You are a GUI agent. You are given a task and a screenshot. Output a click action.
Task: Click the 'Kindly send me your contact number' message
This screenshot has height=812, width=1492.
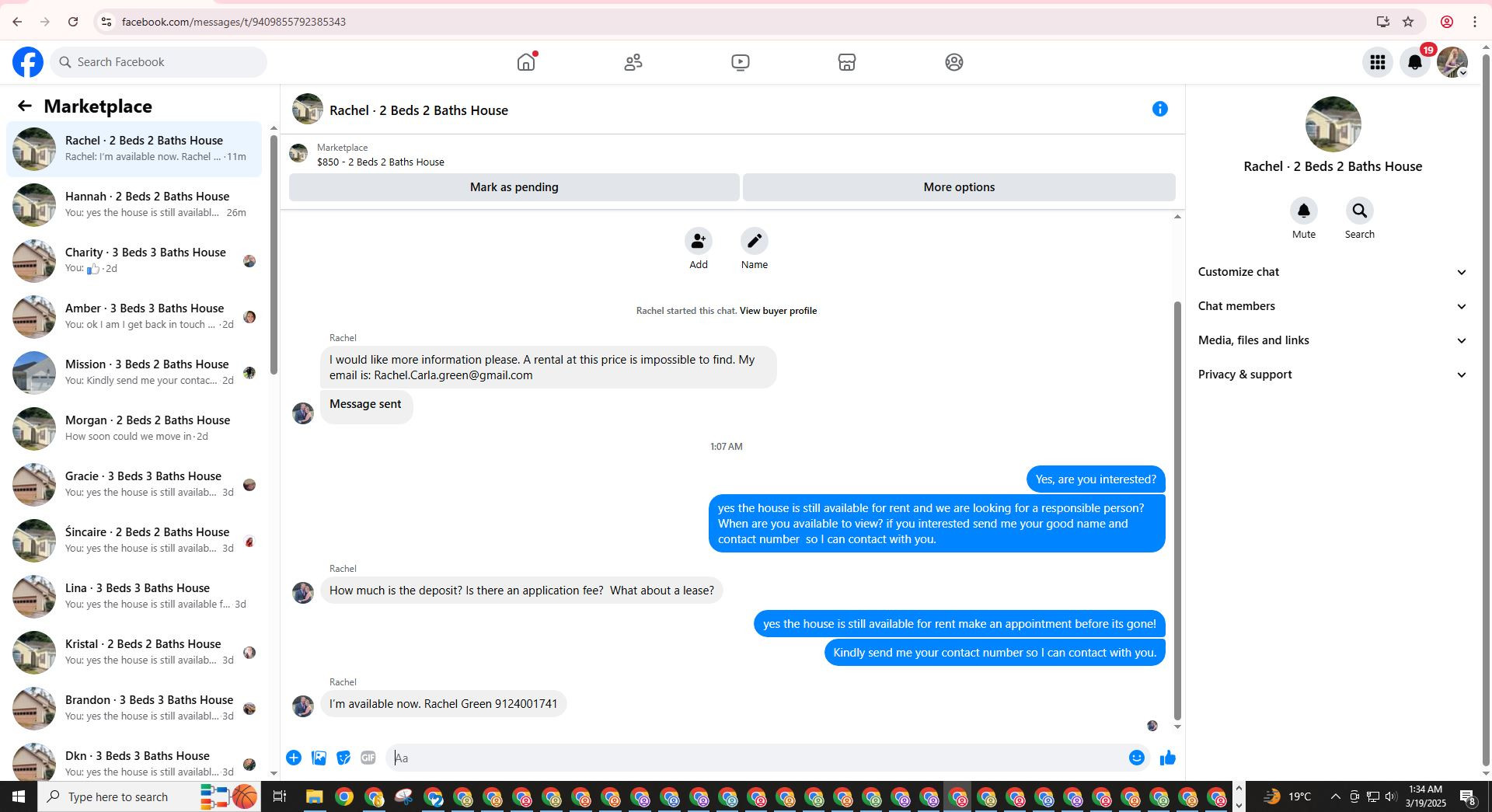click(x=995, y=653)
